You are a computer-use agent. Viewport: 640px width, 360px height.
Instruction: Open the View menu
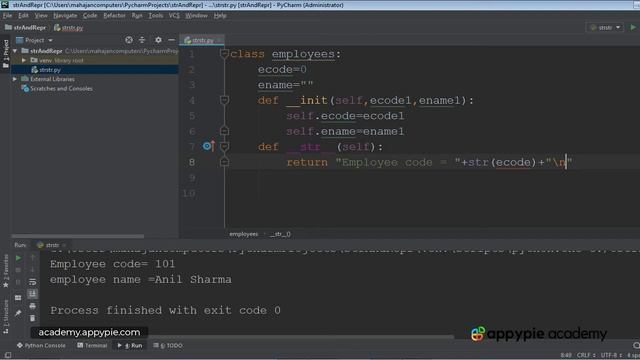[41, 16]
